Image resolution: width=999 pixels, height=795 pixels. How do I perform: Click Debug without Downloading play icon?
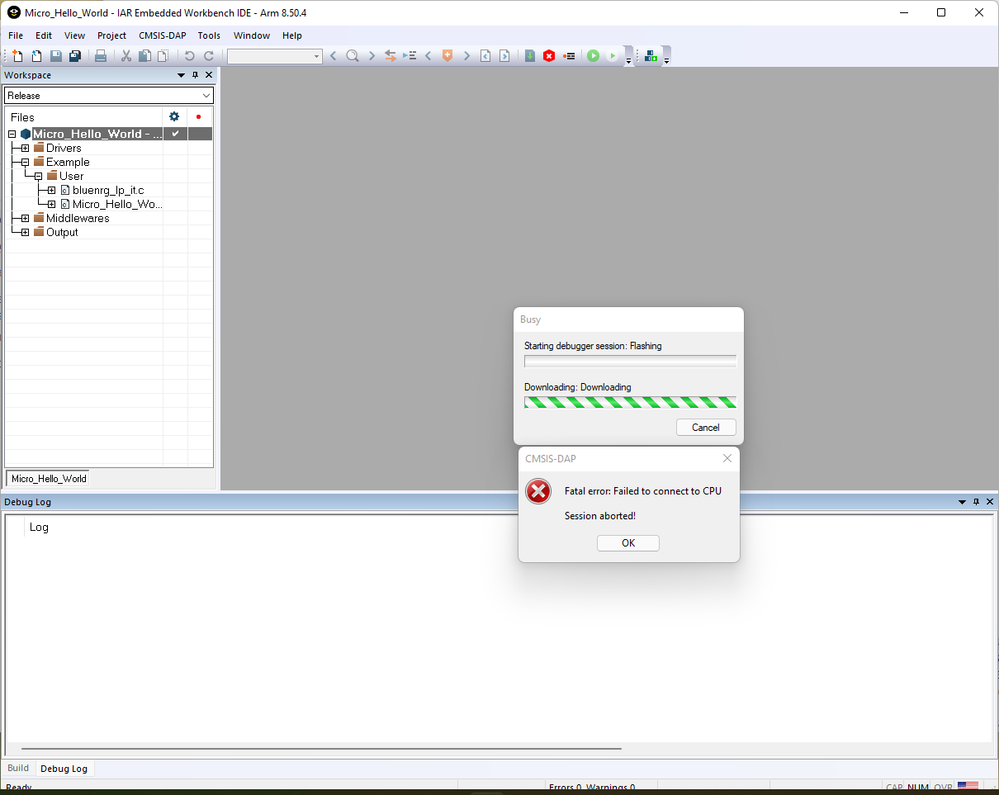tap(612, 56)
